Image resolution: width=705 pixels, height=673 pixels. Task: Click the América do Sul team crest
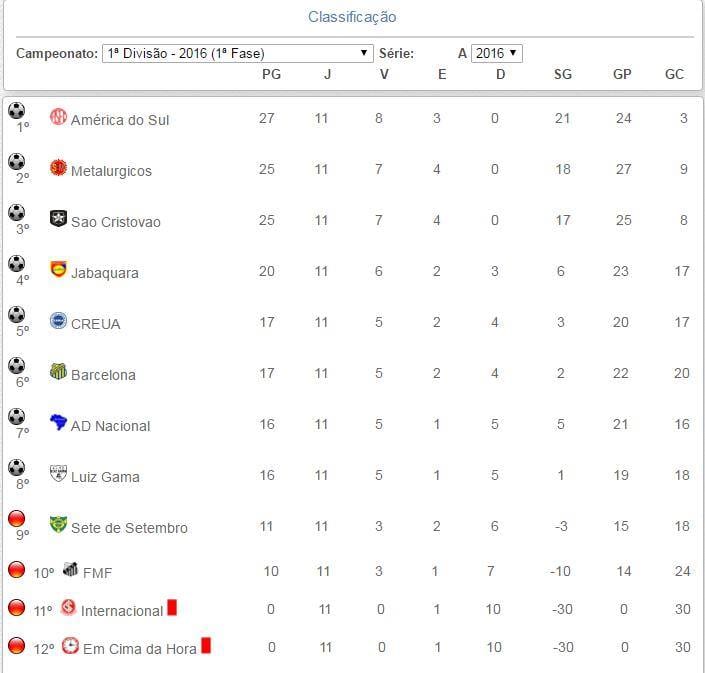point(58,117)
